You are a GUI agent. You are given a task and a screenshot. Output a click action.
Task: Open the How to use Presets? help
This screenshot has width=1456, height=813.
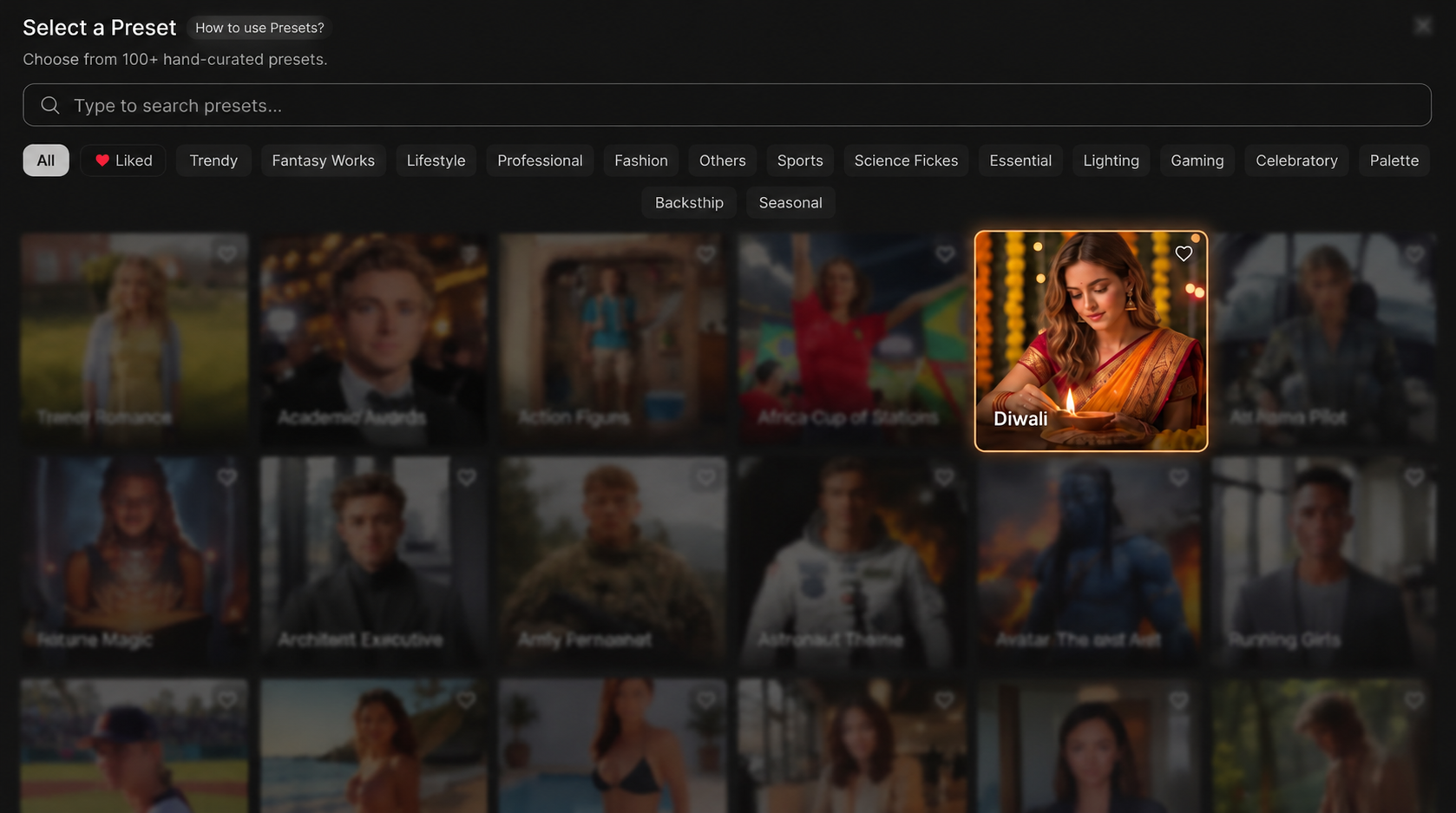[x=259, y=28]
